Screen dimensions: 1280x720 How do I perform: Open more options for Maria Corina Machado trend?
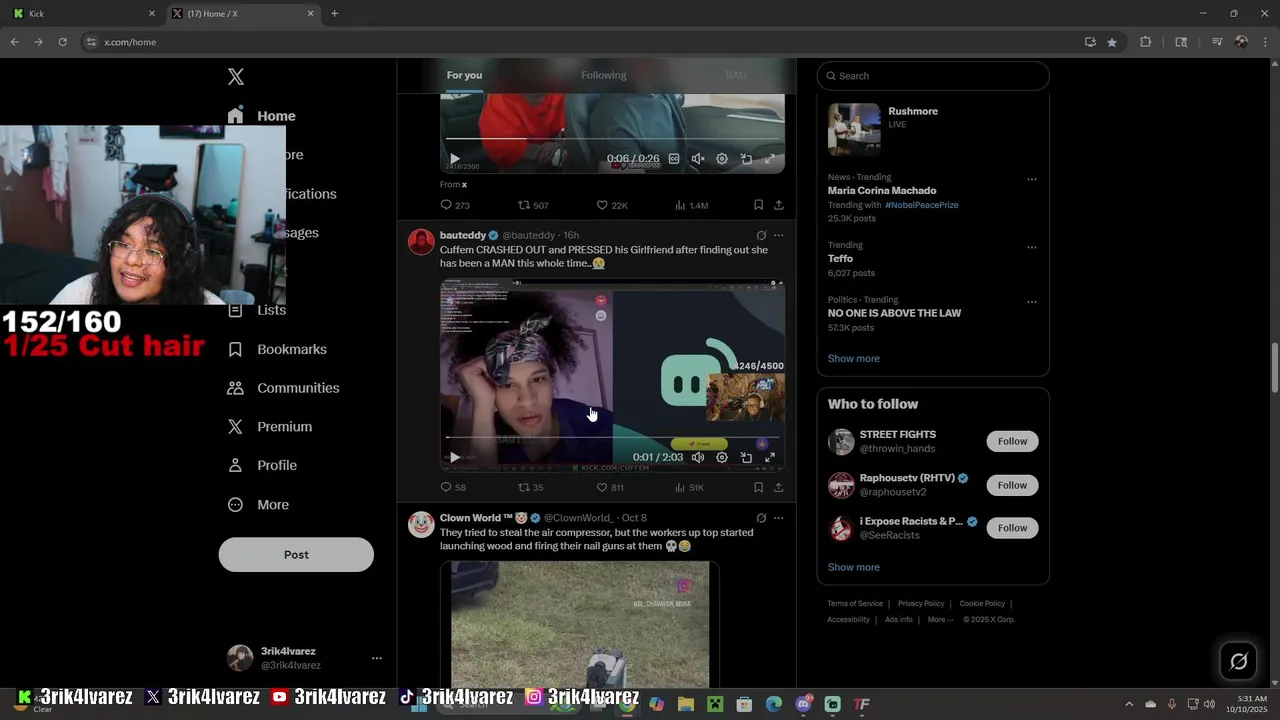pyautogui.click(x=1032, y=180)
